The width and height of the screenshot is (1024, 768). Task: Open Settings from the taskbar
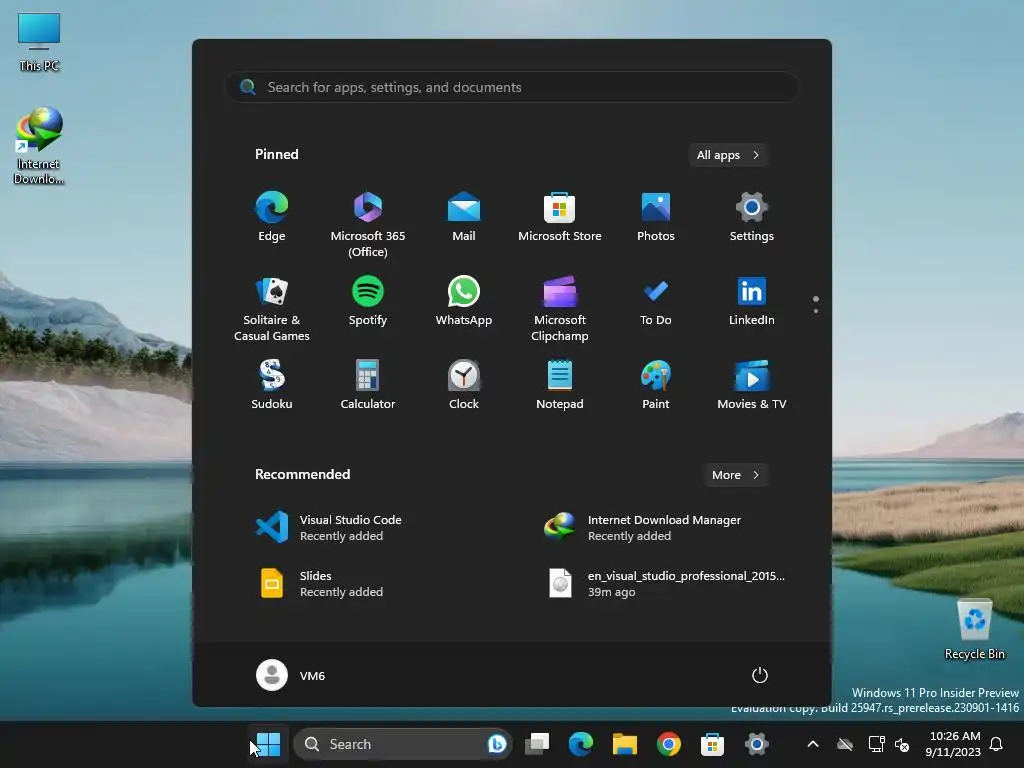tap(756, 744)
